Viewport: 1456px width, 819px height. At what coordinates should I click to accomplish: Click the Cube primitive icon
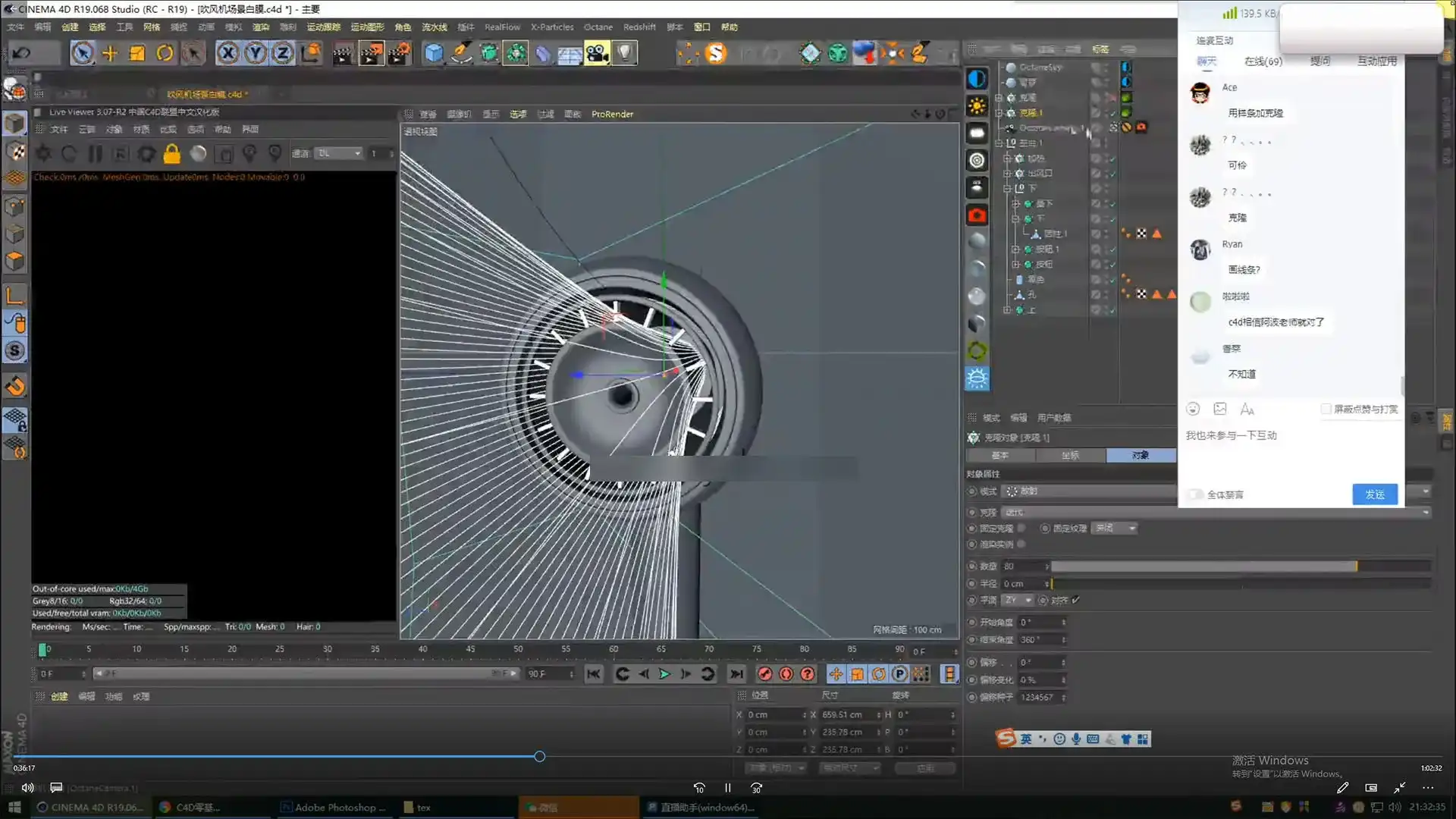coord(433,53)
